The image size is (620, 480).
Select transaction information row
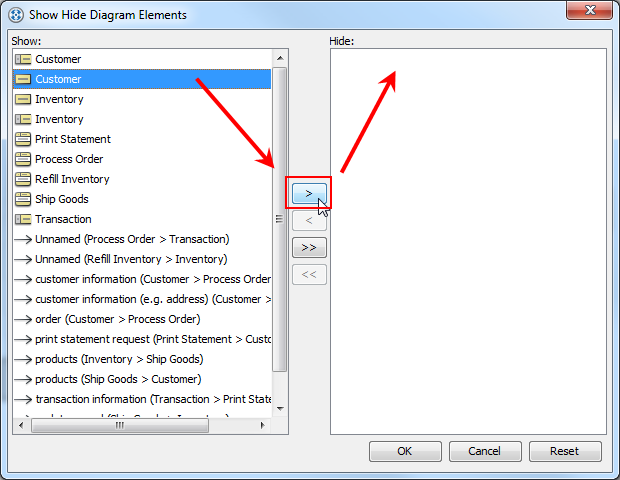[x=142, y=399]
